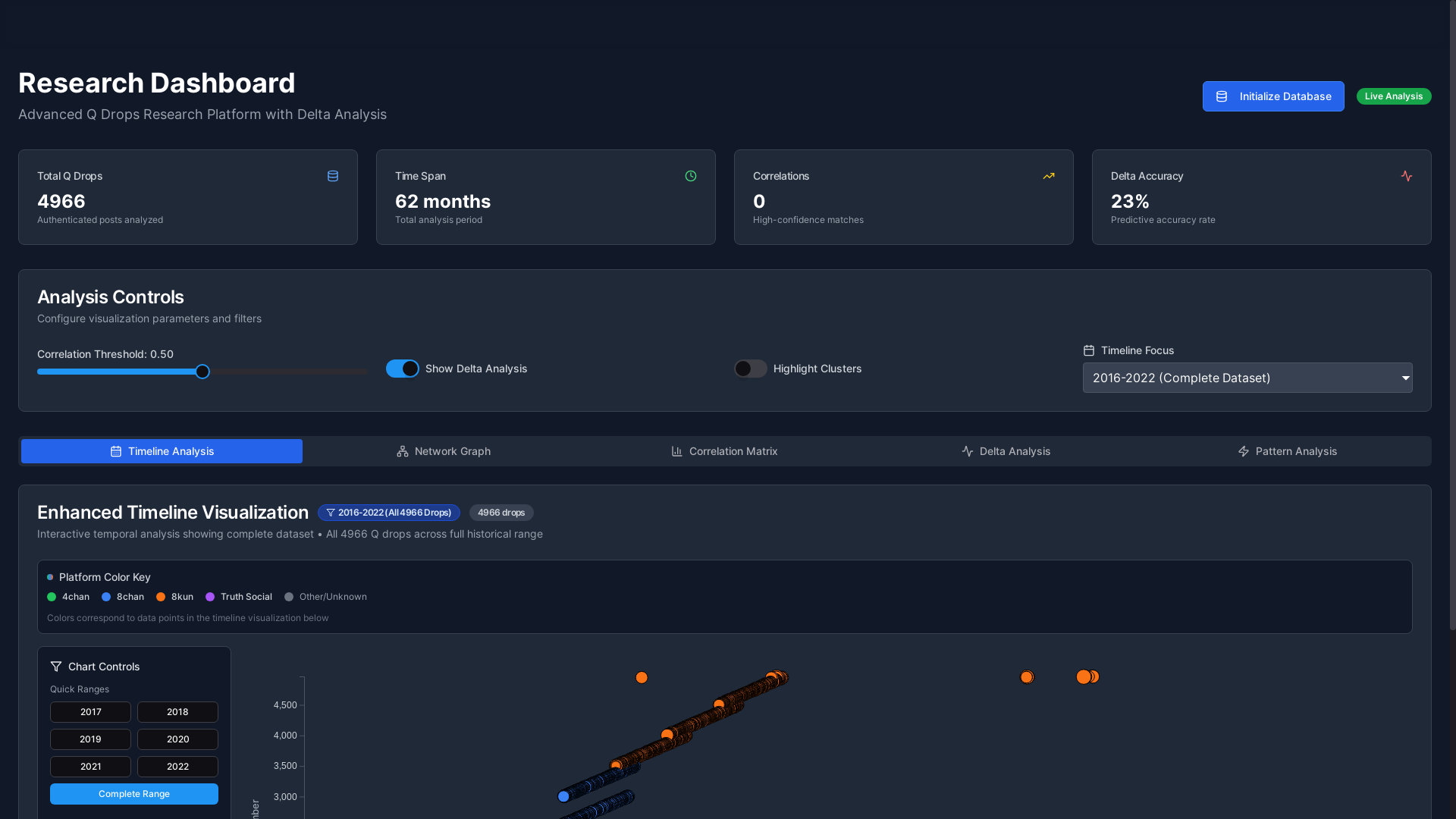The height and width of the screenshot is (819, 1456).
Task: Click the Analysis Controls heading
Action: (111, 297)
